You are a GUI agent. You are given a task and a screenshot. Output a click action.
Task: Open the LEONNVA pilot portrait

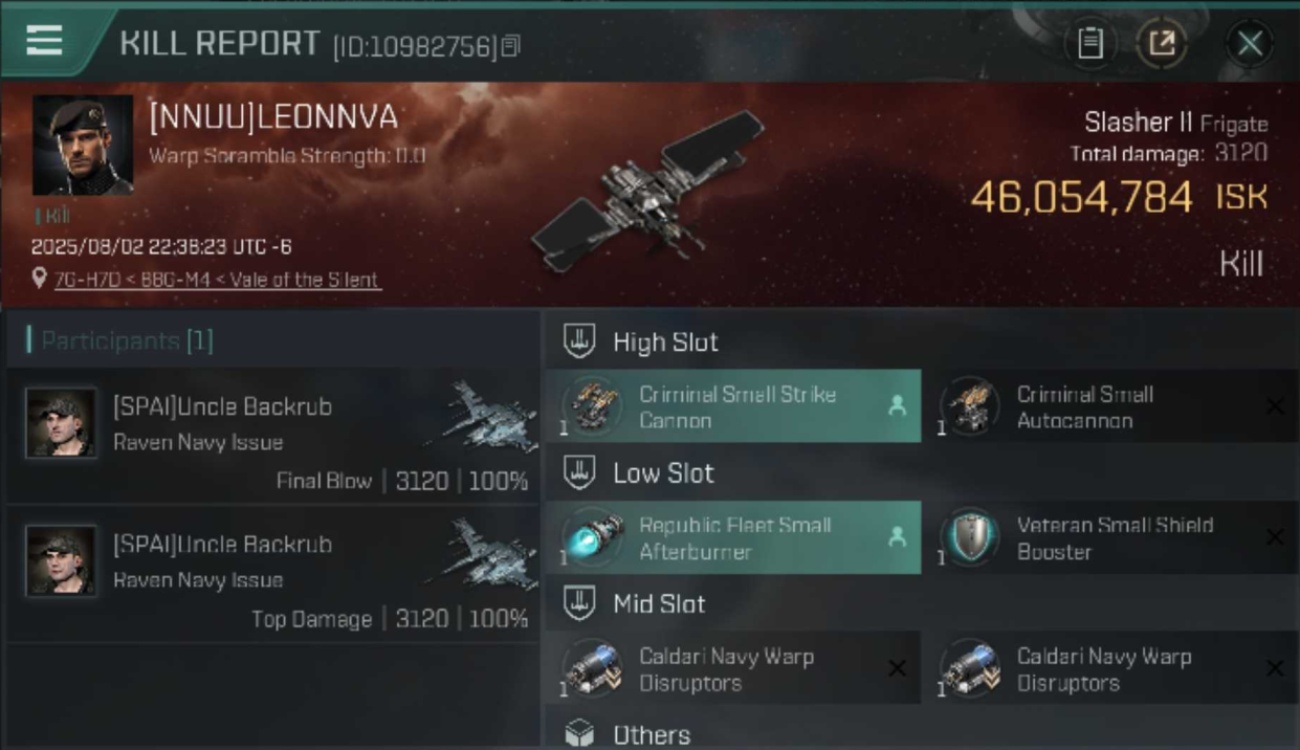coord(82,145)
